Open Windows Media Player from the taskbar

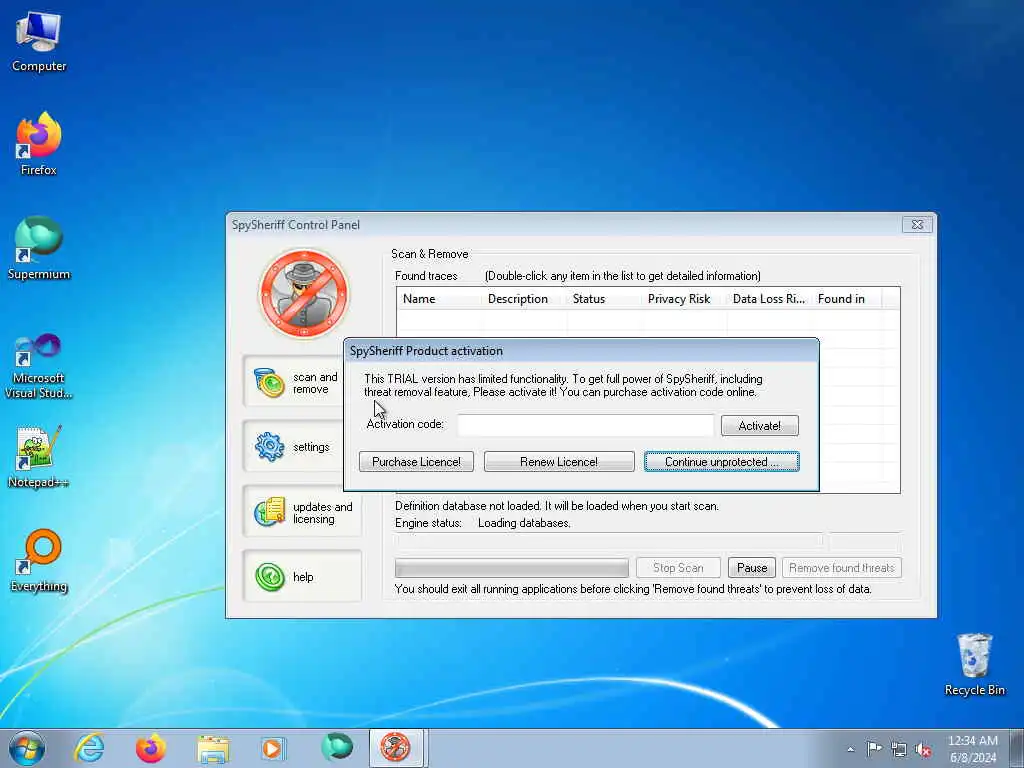(x=273, y=748)
